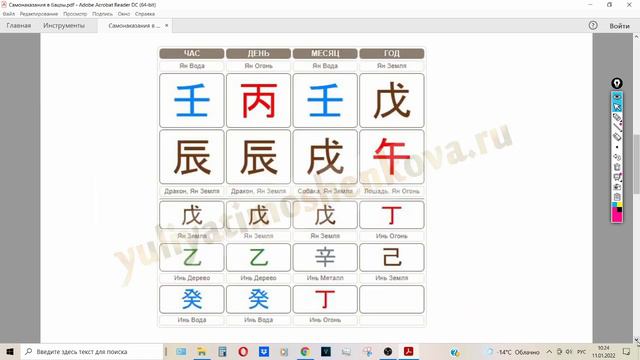
Task: Close the Самонаказания document tab
Action: tap(167, 25)
